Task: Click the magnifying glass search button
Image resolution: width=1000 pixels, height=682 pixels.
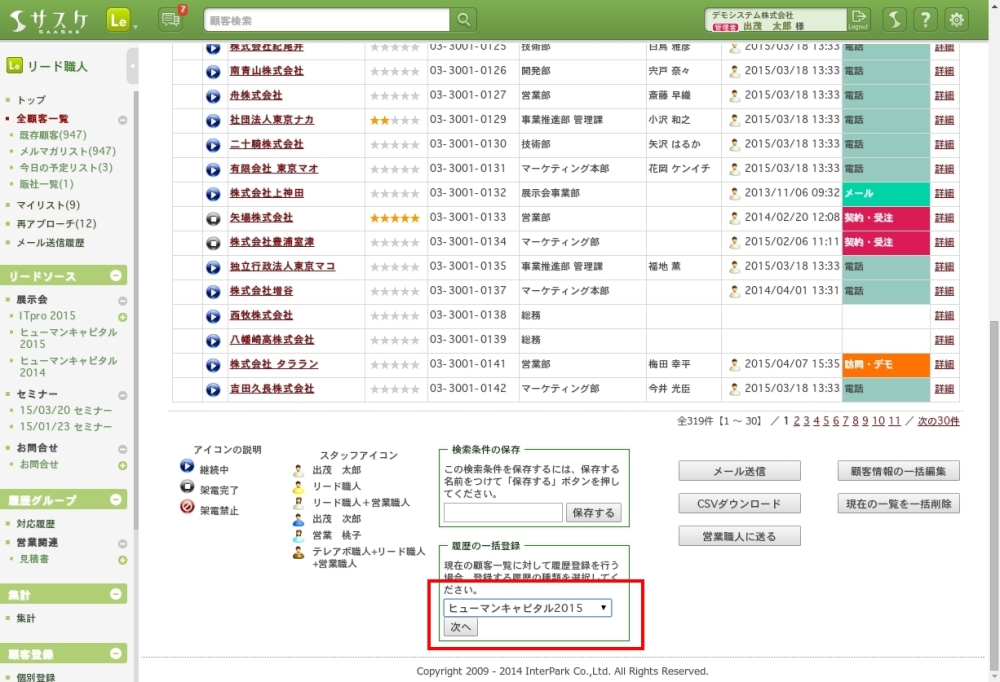Action: click(464, 20)
